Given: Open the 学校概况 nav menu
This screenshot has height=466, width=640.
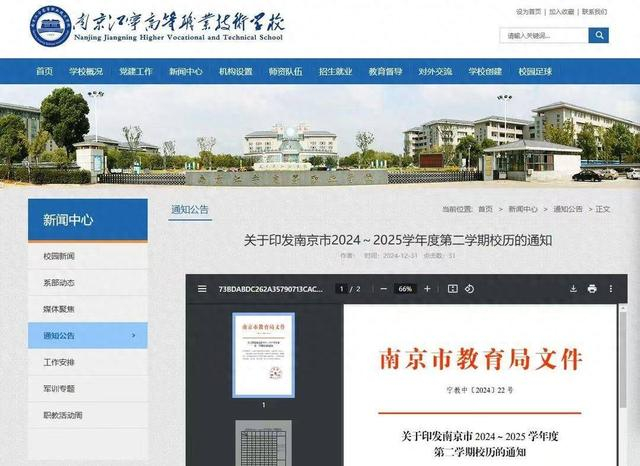Looking at the screenshot, I should point(86,71).
